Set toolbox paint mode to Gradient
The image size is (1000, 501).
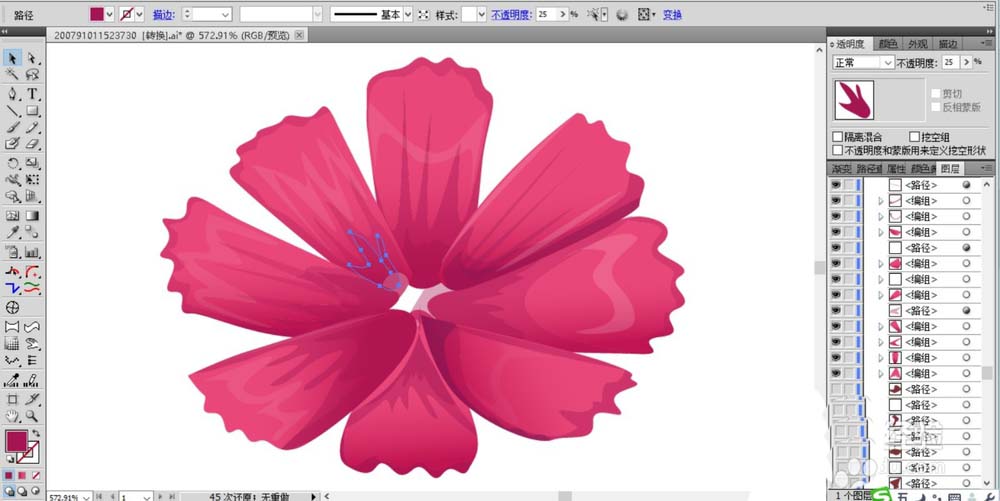click(x=22, y=476)
